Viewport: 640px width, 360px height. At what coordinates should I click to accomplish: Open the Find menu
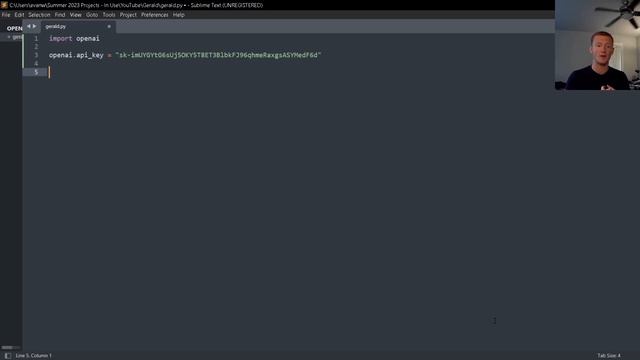(60, 15)
